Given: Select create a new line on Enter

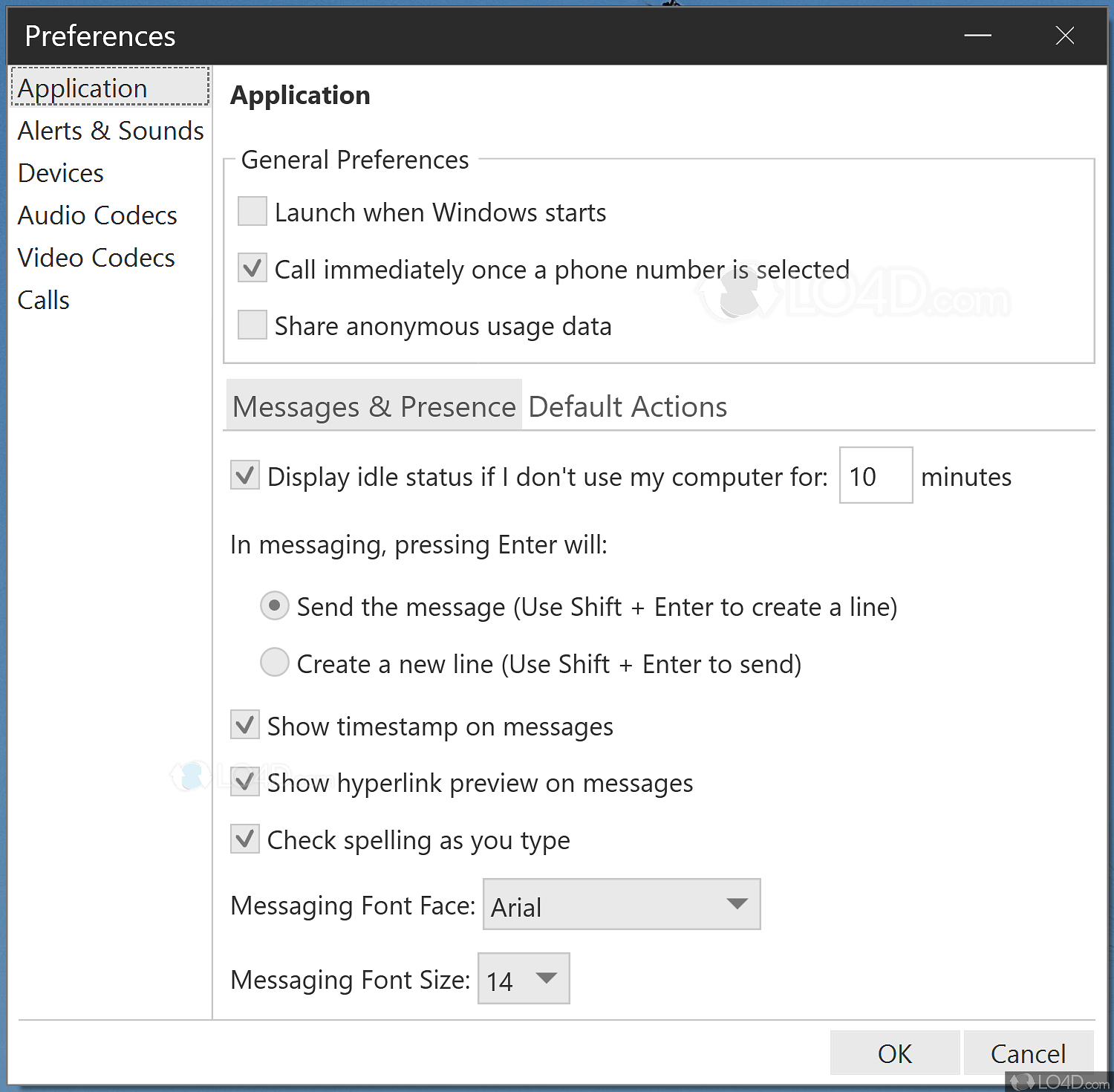Looking at the screenshot, I should point(274,662).
